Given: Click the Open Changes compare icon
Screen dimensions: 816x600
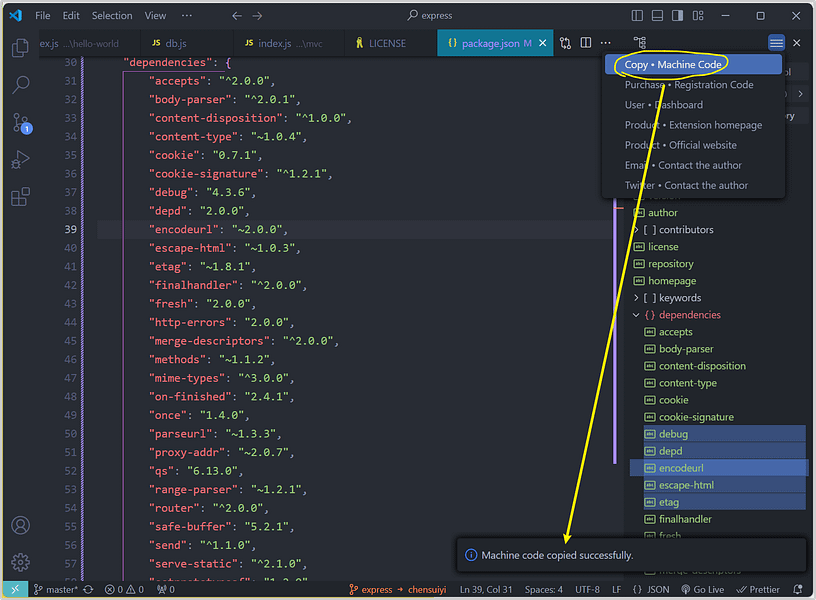Looking at the screenshot, I should tap(566, 43).
